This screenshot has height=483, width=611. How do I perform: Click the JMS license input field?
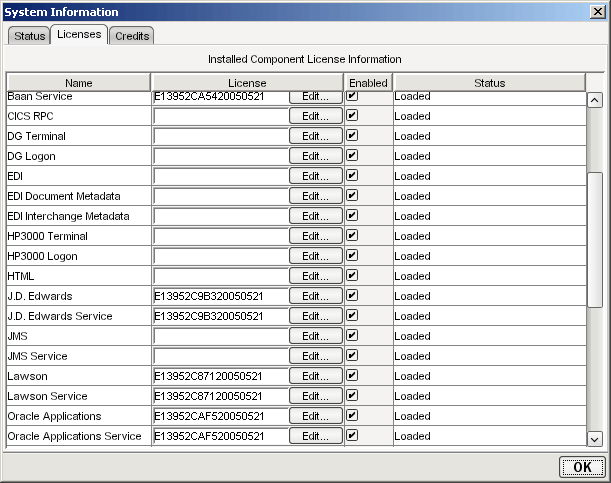pyautogui.click(x=221, y=336)
